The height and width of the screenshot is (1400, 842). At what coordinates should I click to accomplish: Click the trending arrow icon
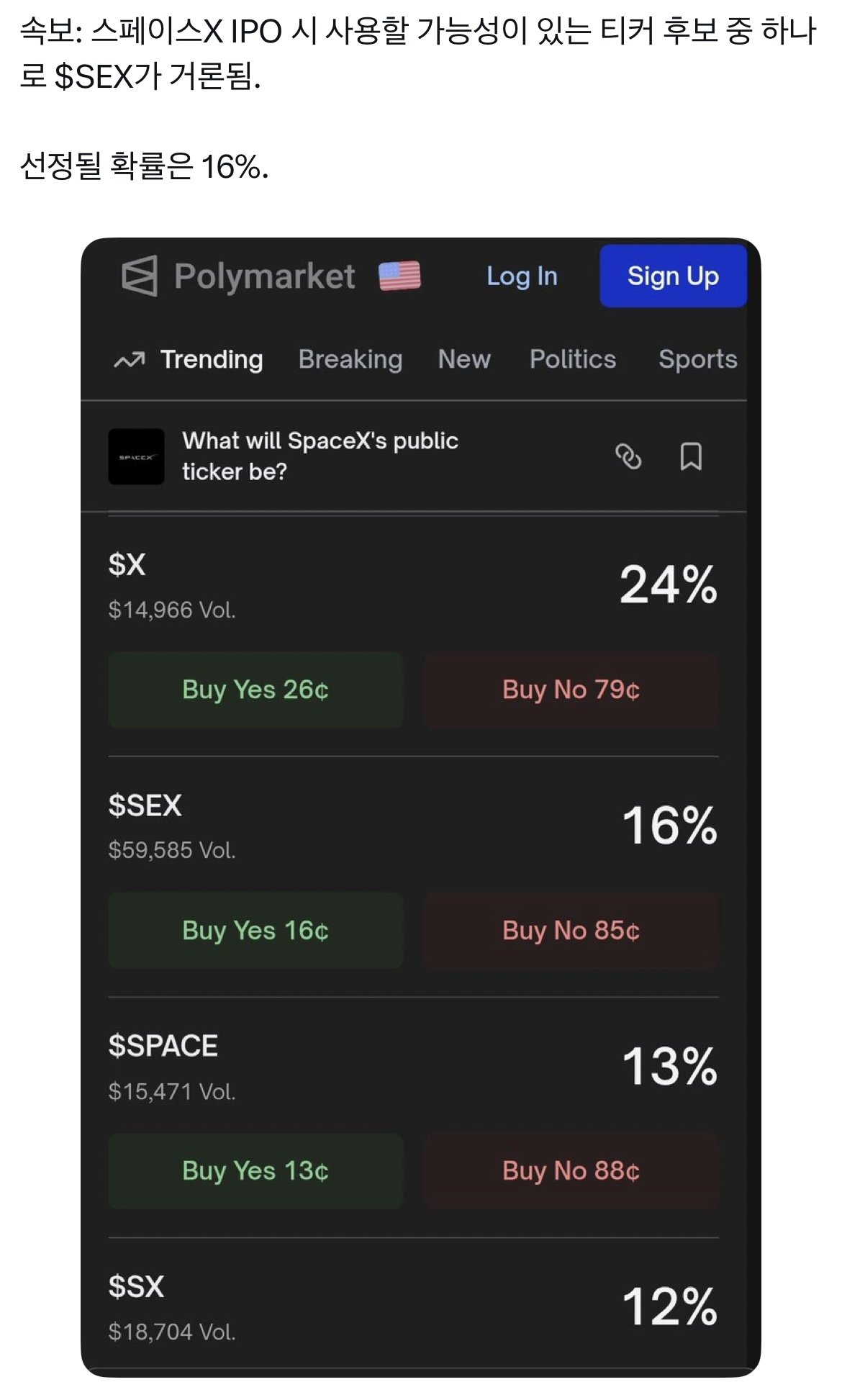tap(130, 360)
